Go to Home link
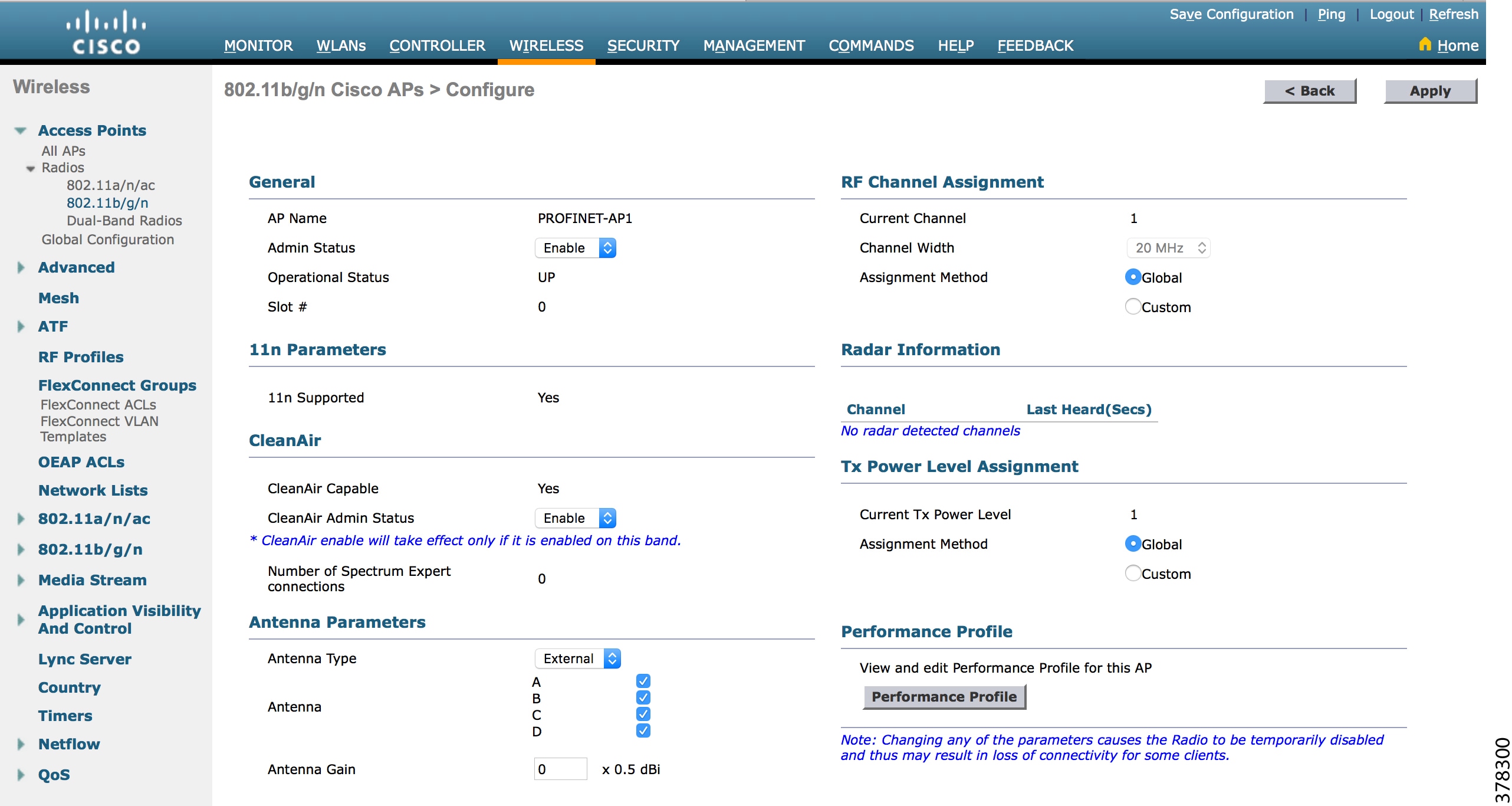This screenshot has width=1512, height=806. pos(1458,45)
